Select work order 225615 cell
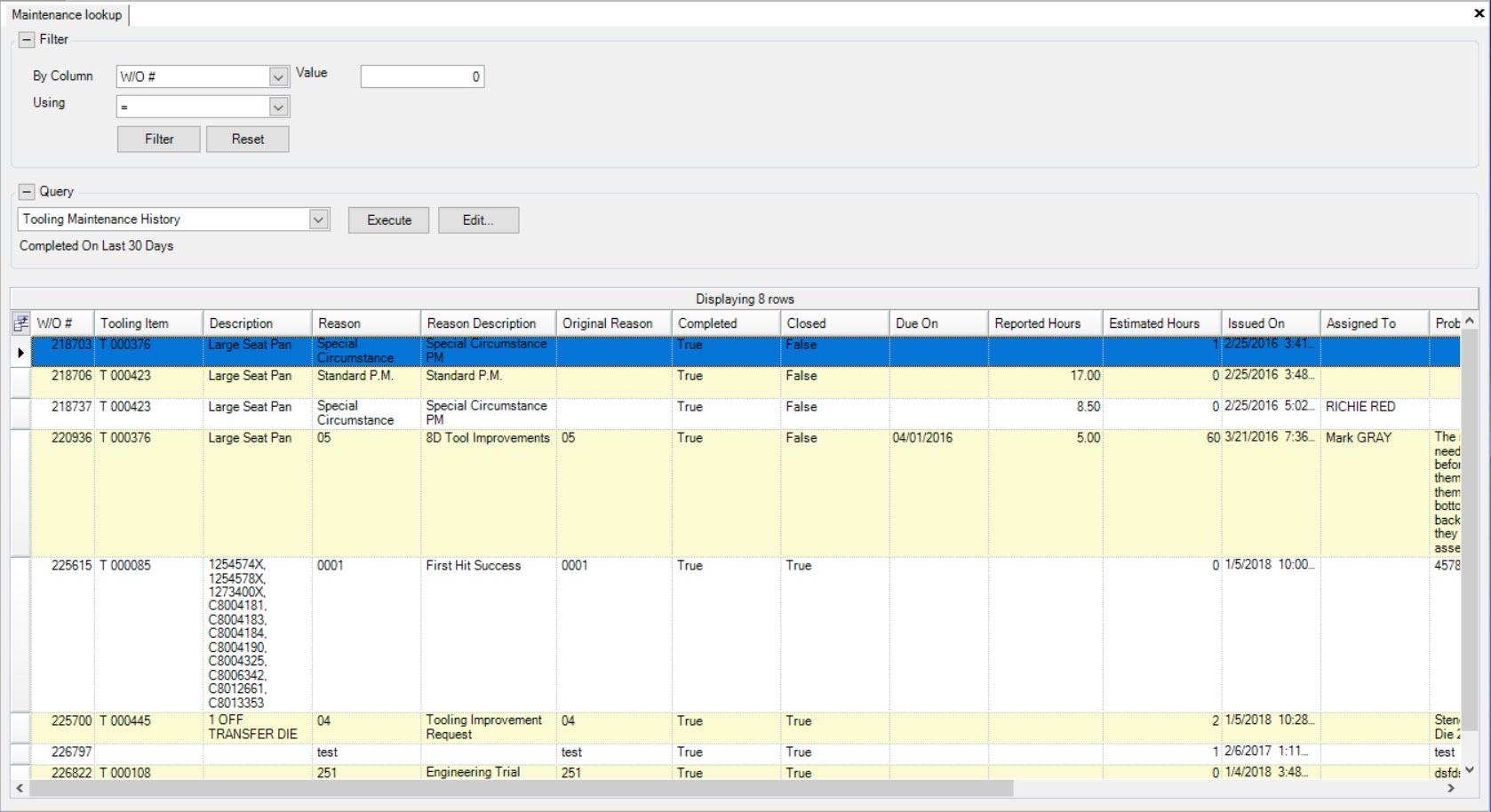 [63, 634]
